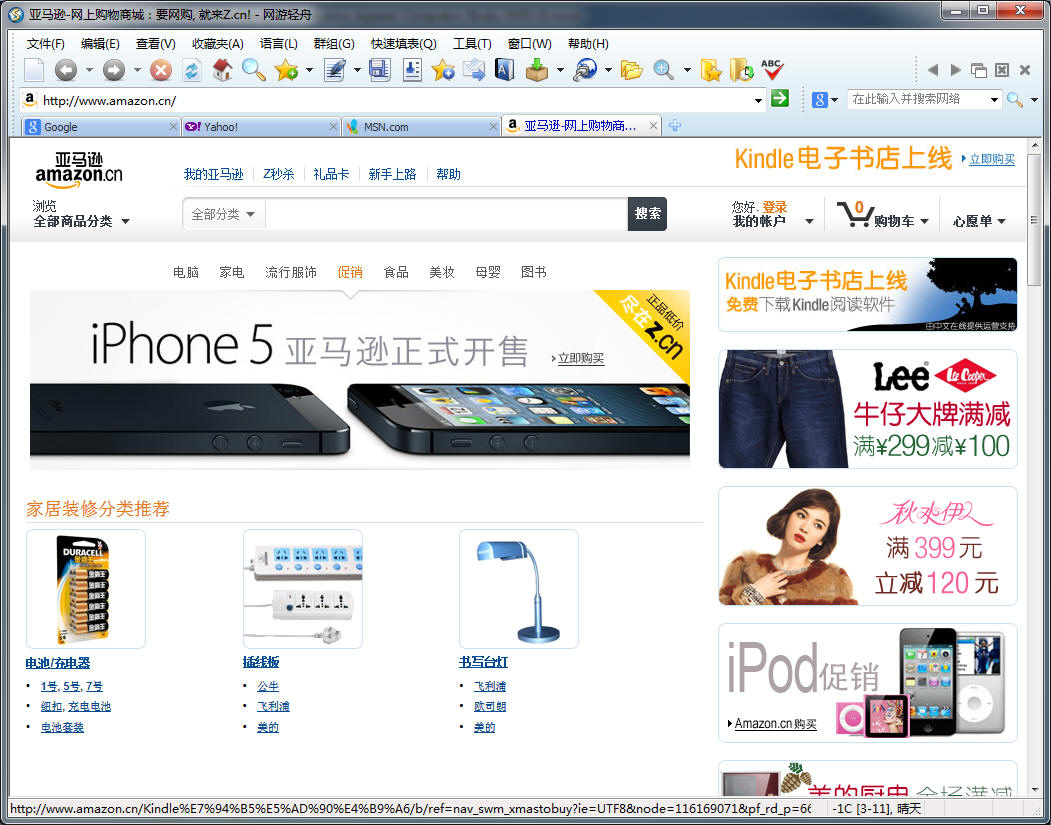Open the Z秒杀 link
Screen dimensions: 1051x825
pos(279,174)
